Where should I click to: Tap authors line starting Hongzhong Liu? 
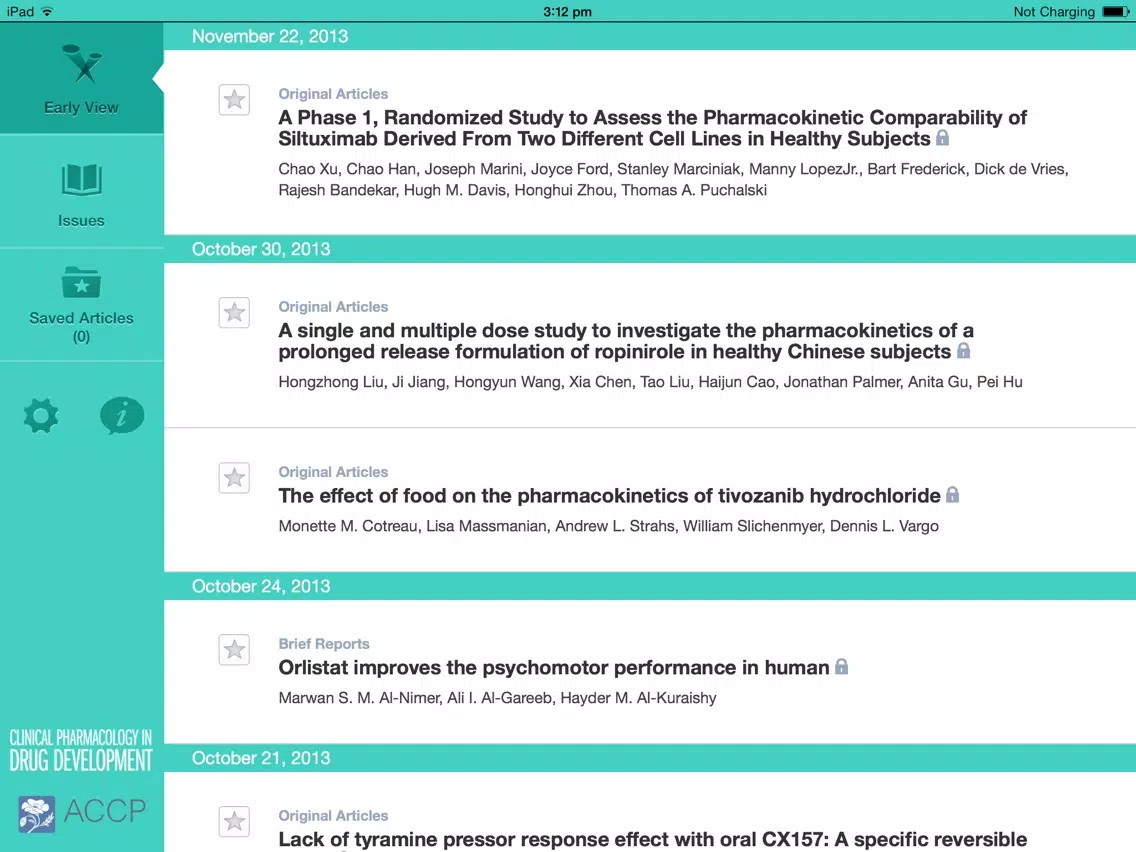[x=651, y=382]
